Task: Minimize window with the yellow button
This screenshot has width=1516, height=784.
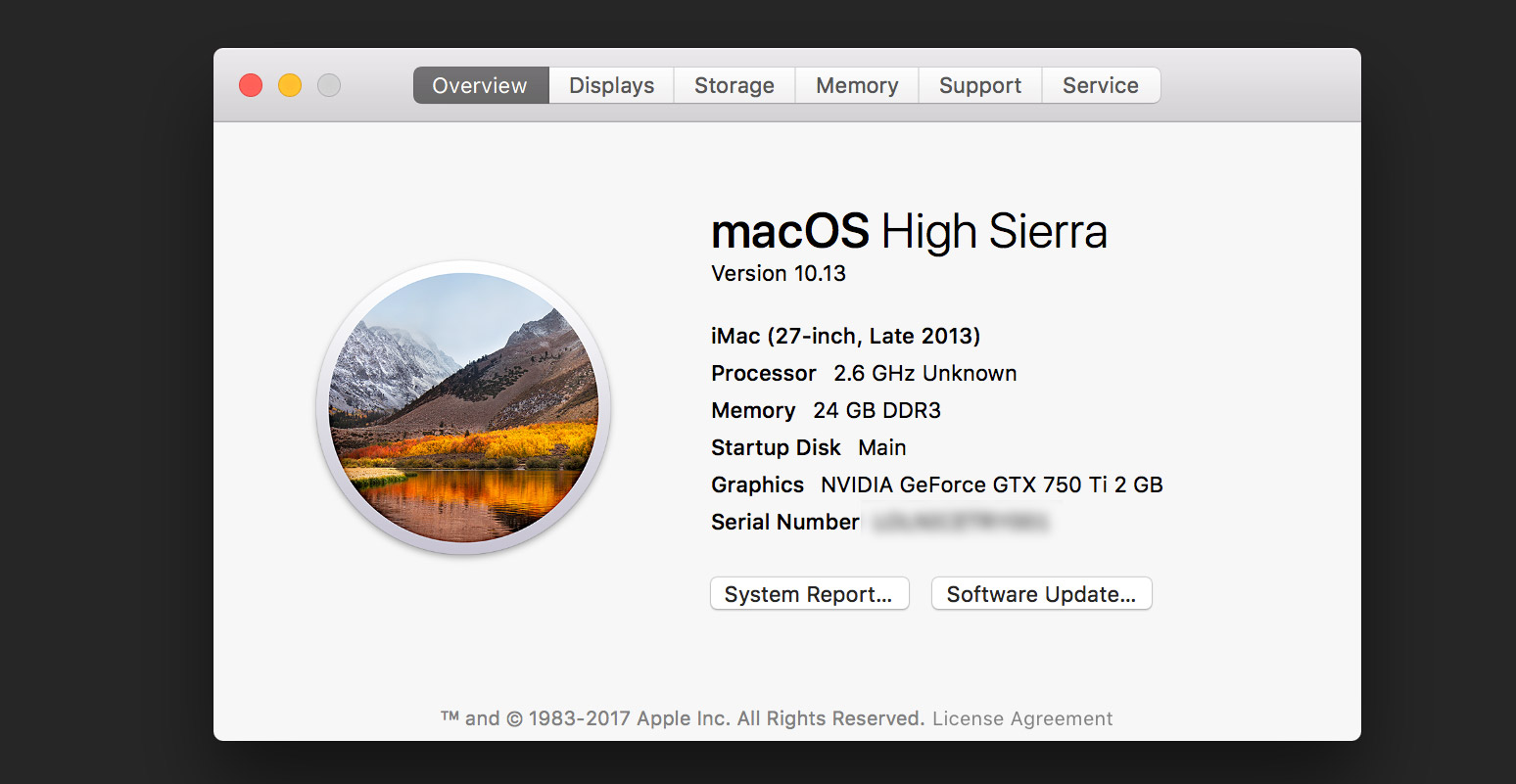Action: click(290, 85)
